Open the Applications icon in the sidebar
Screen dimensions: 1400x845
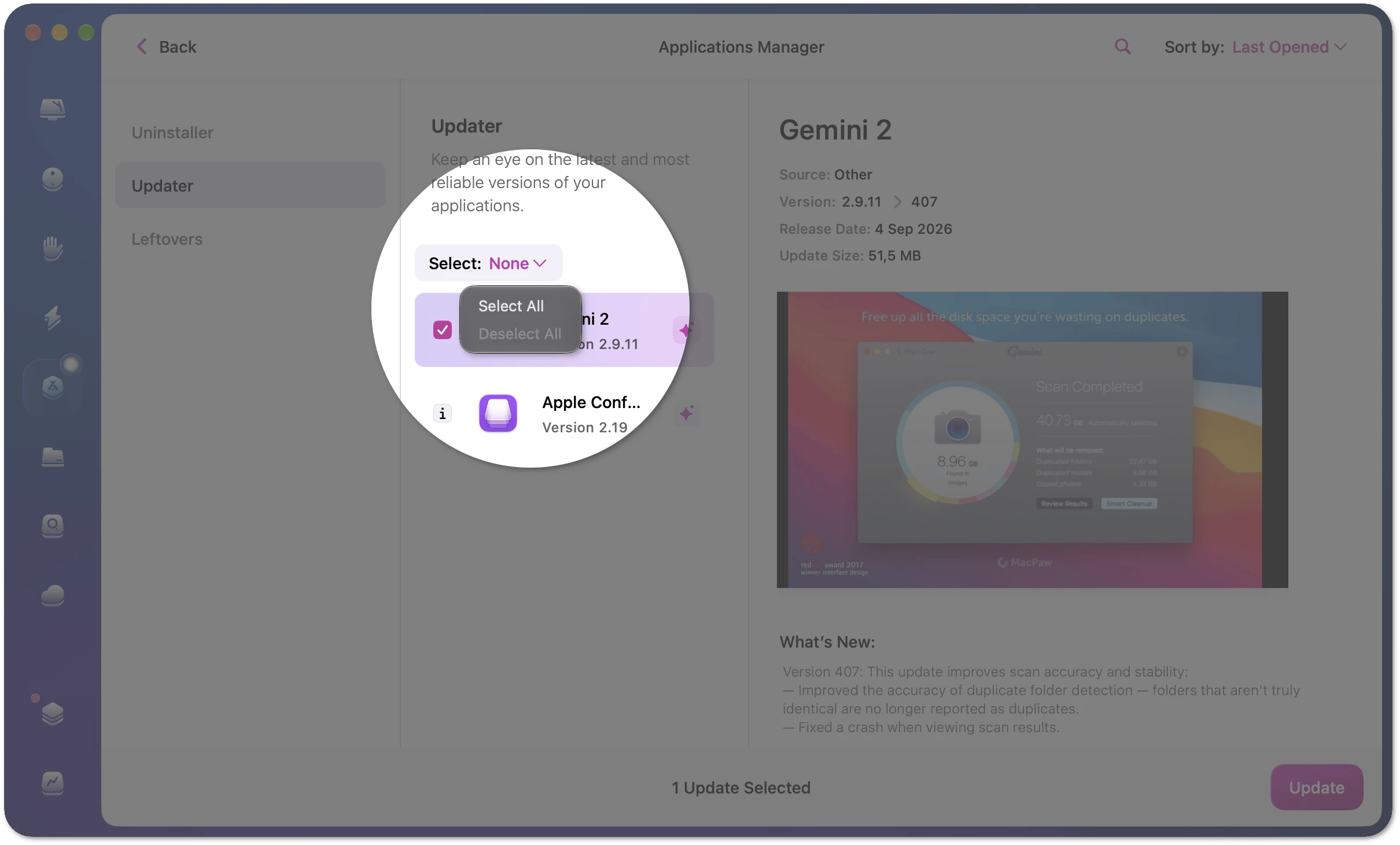pyautogui.click(x=53, y=387)
